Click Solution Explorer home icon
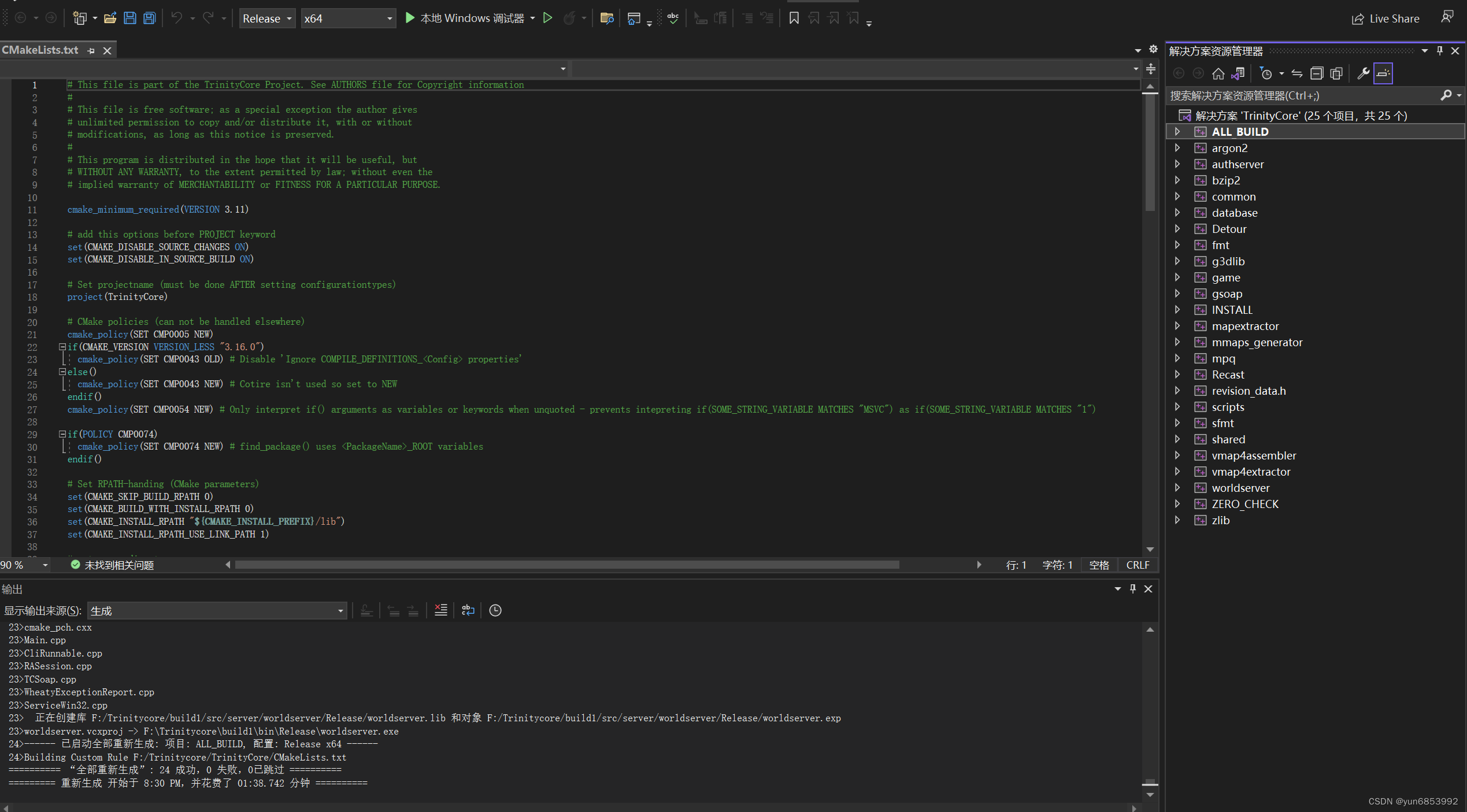The height and width of the screenshot is (812, 1467). point(1218,73)
